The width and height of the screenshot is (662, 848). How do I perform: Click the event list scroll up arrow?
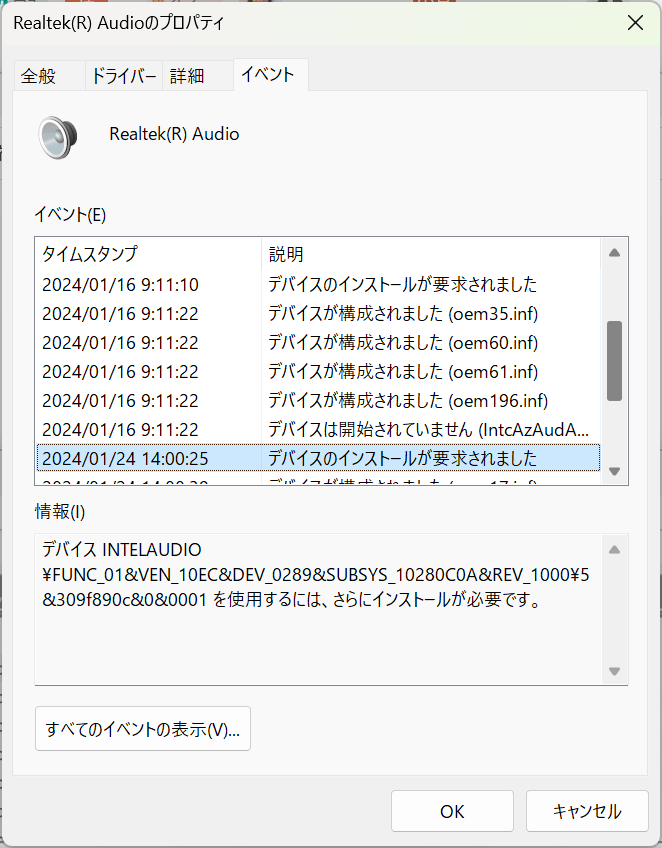614,253
